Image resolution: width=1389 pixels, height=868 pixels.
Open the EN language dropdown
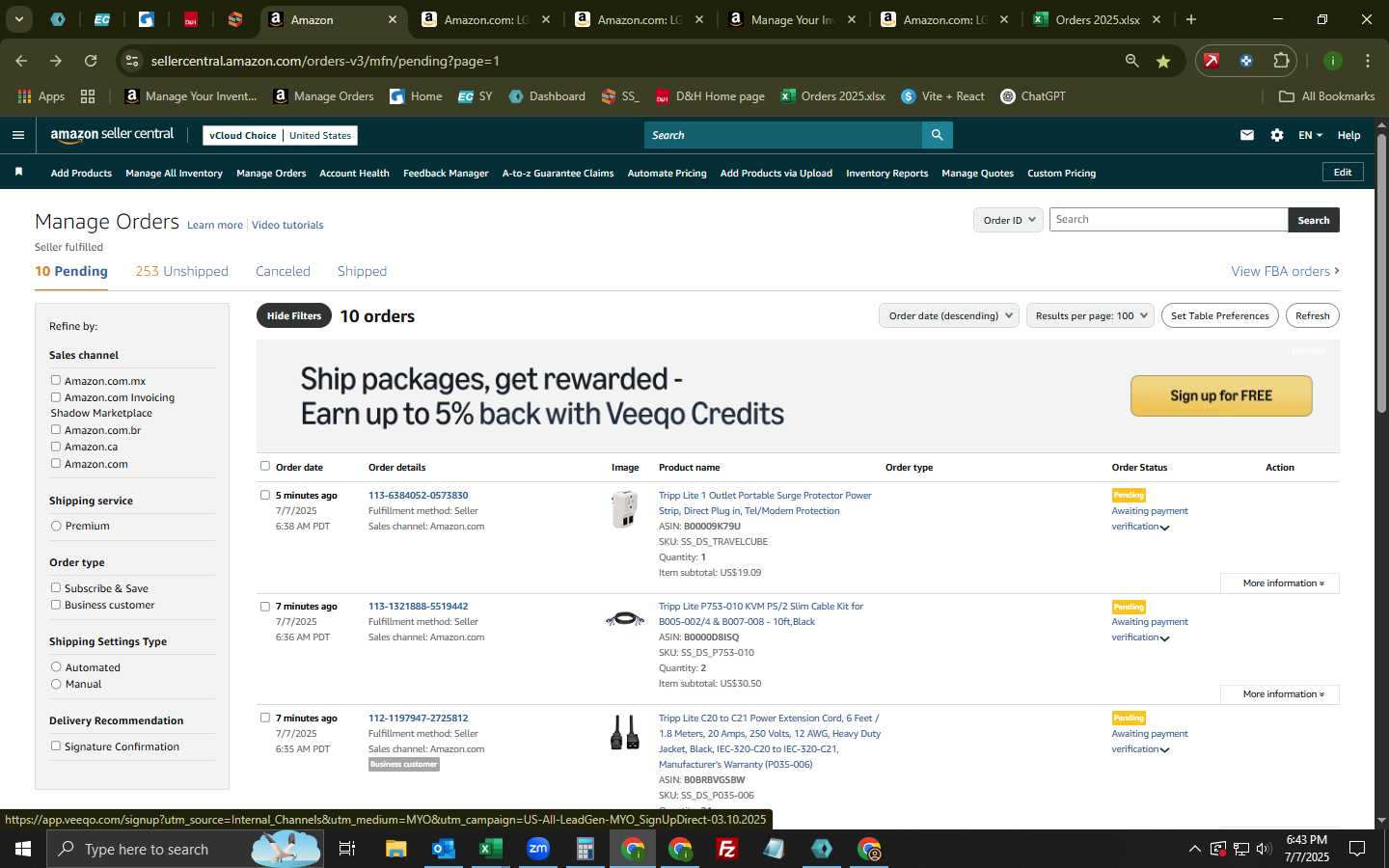[1310, 135]
